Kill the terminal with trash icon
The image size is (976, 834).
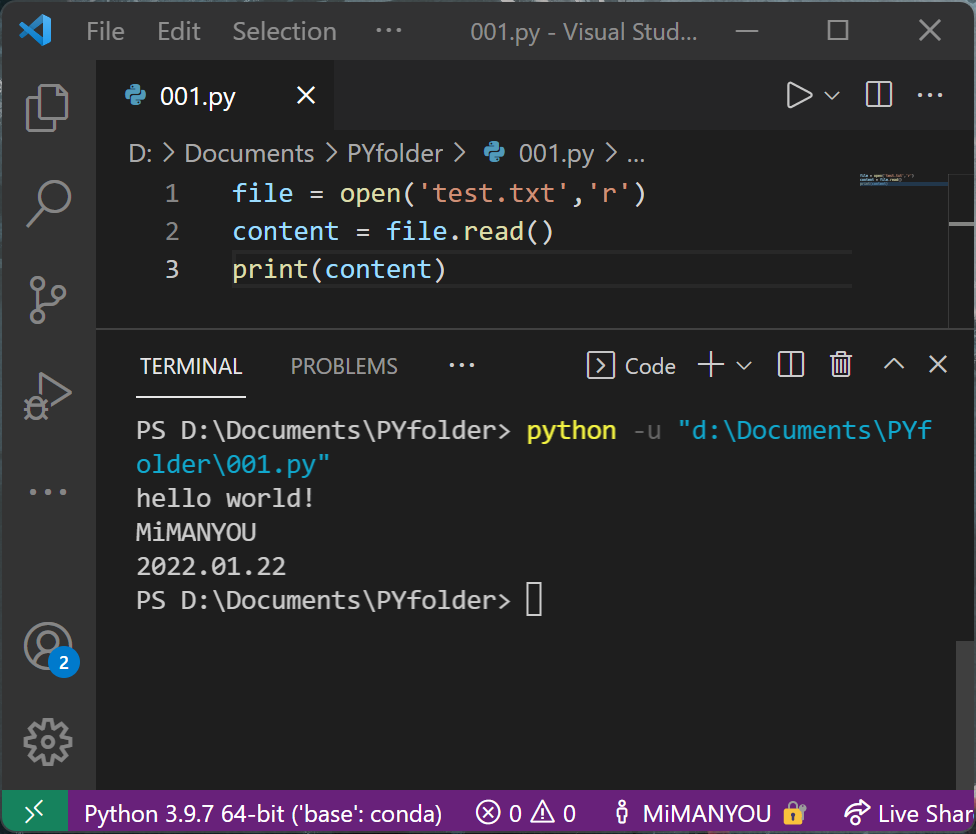(x=841, y=365)
